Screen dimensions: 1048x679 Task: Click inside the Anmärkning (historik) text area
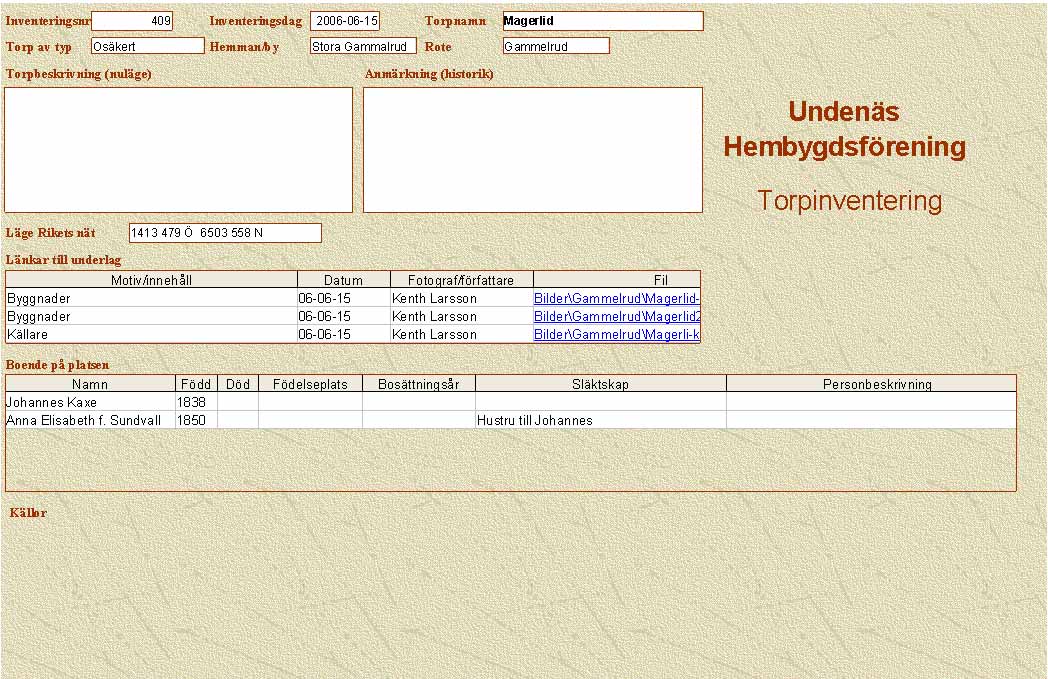(532, 150)
